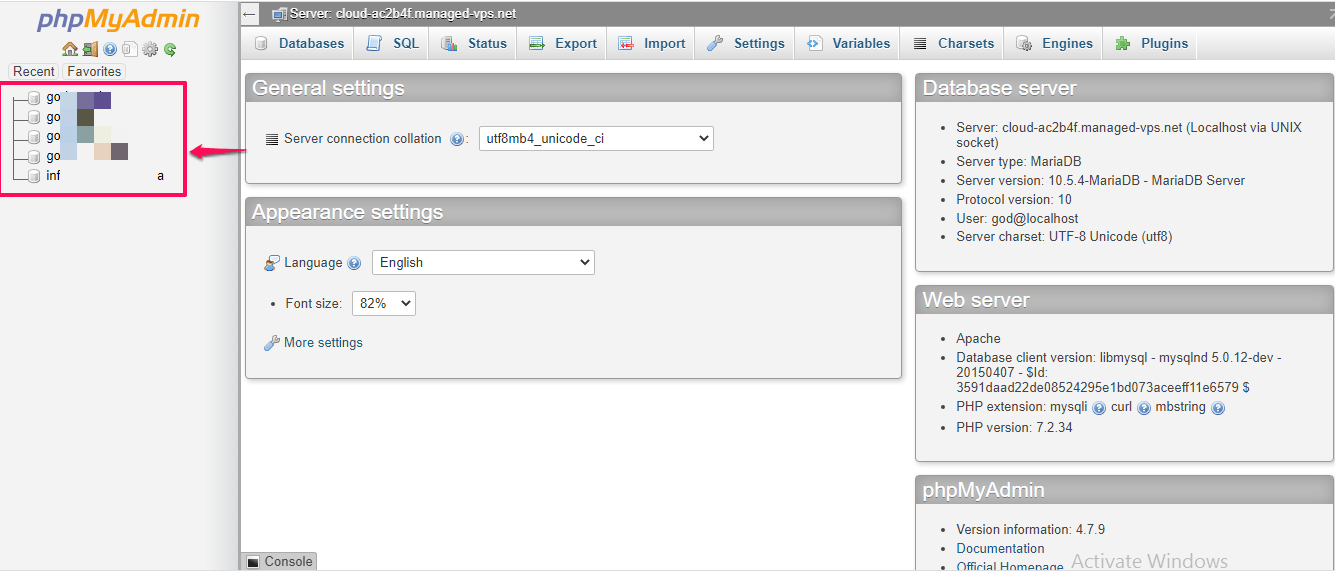1335x571 pixels.
Task: Switch to the Engines tab
Action: 1054,43
